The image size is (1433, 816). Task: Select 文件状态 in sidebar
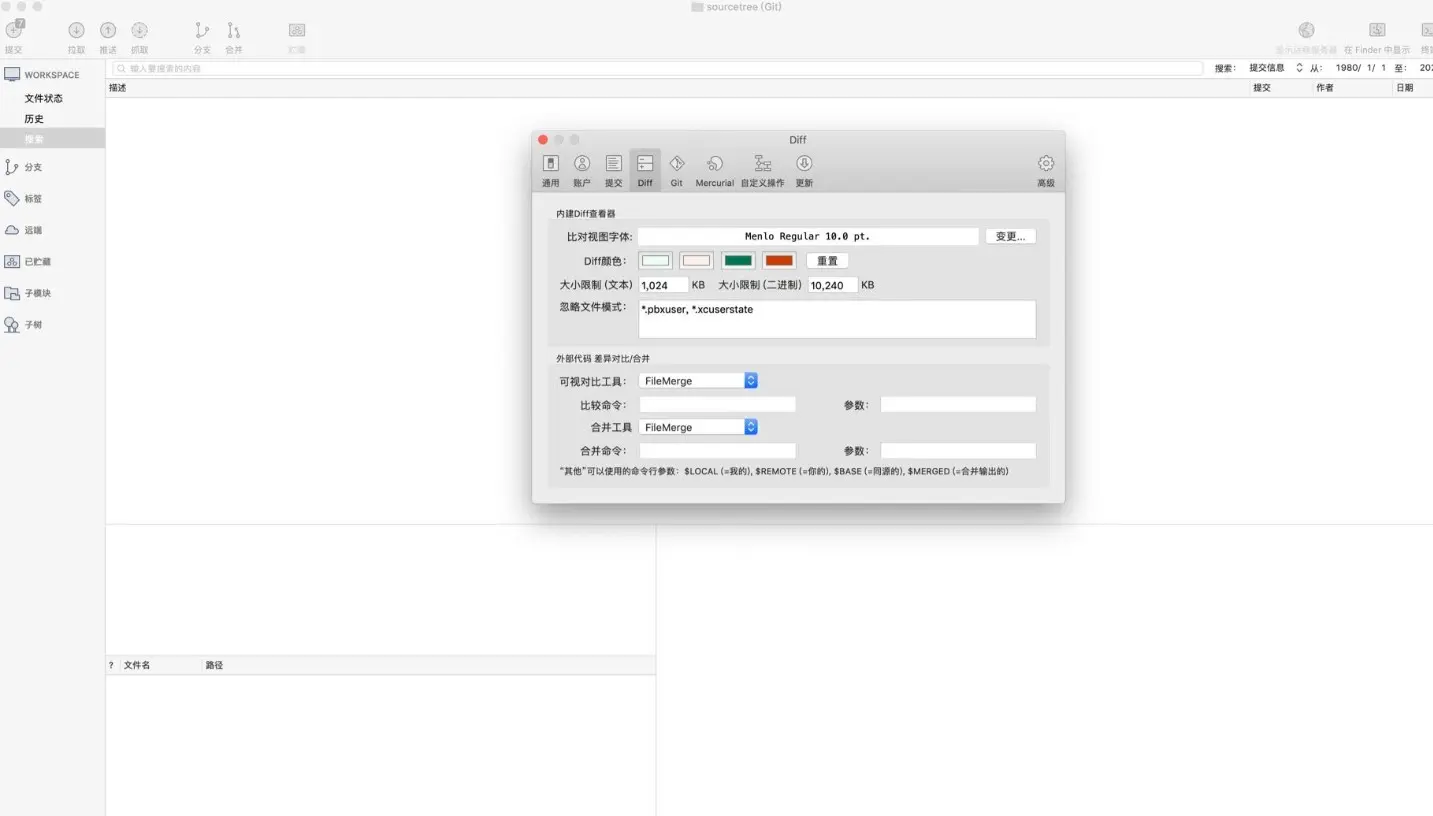click(44, 98)
